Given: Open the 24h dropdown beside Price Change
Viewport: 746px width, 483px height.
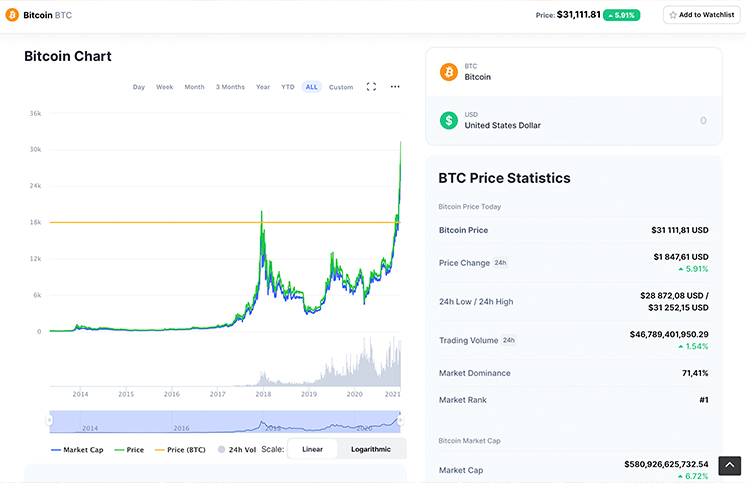Looking at the screenshot, I should click(x=500, y=263).
